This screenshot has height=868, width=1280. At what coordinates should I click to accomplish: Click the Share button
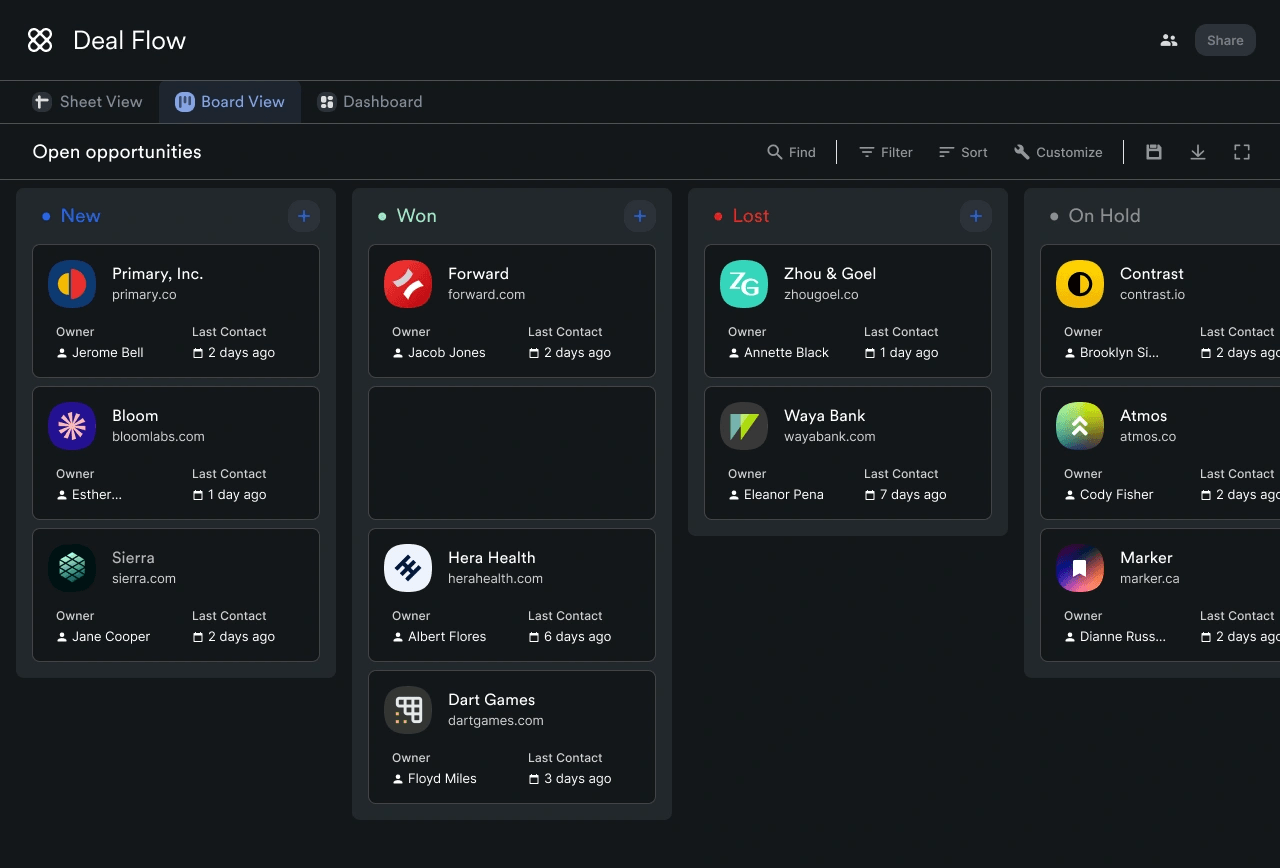1225,41
